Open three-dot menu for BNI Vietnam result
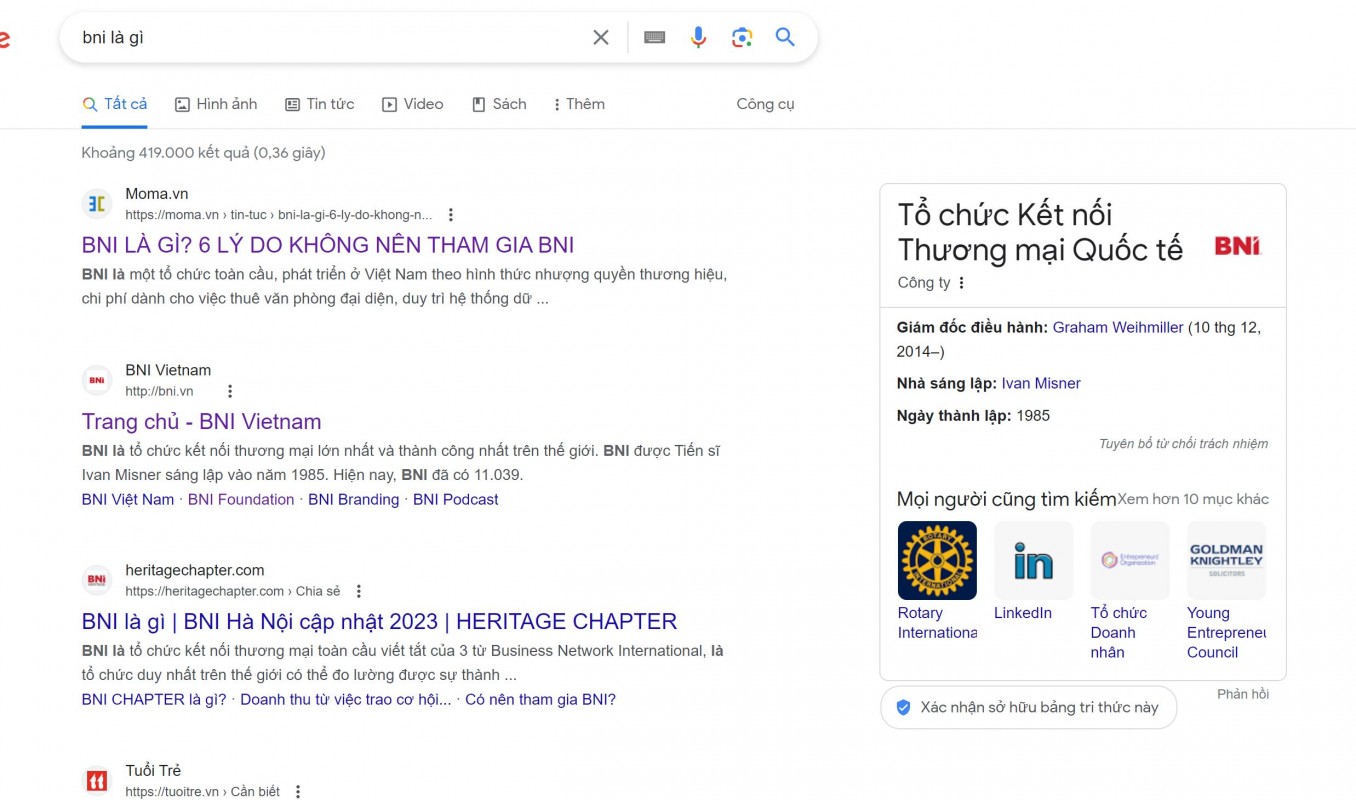The width and height of the screenshot is (1356, 800). click(230, 392)
